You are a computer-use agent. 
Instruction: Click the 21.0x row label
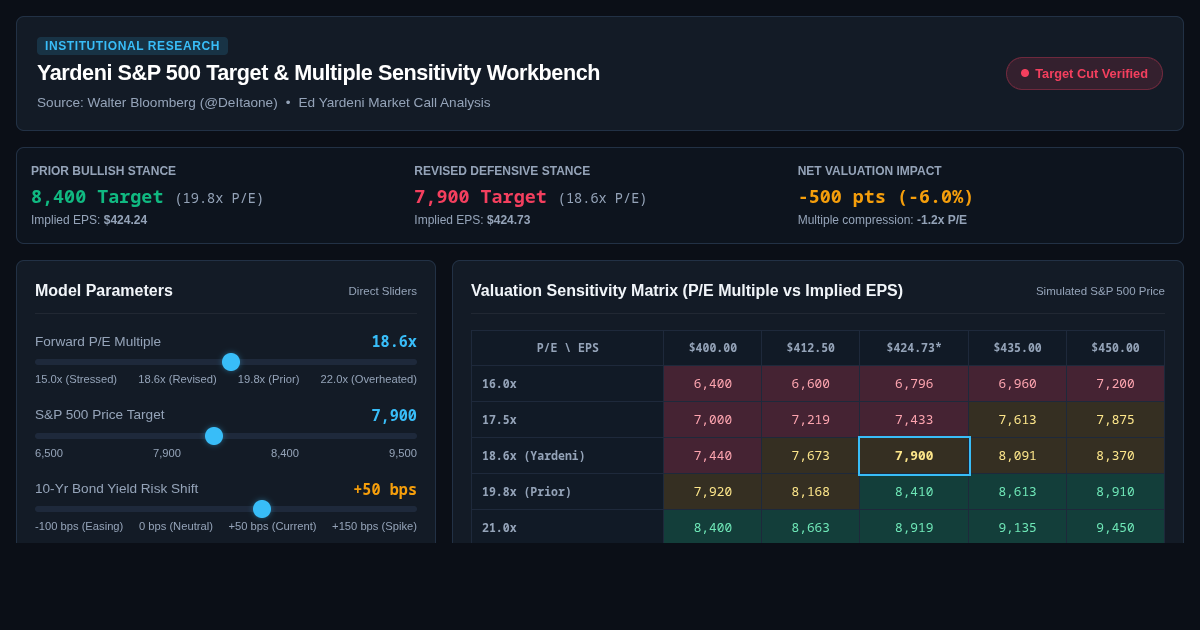[x=568, y=527]
